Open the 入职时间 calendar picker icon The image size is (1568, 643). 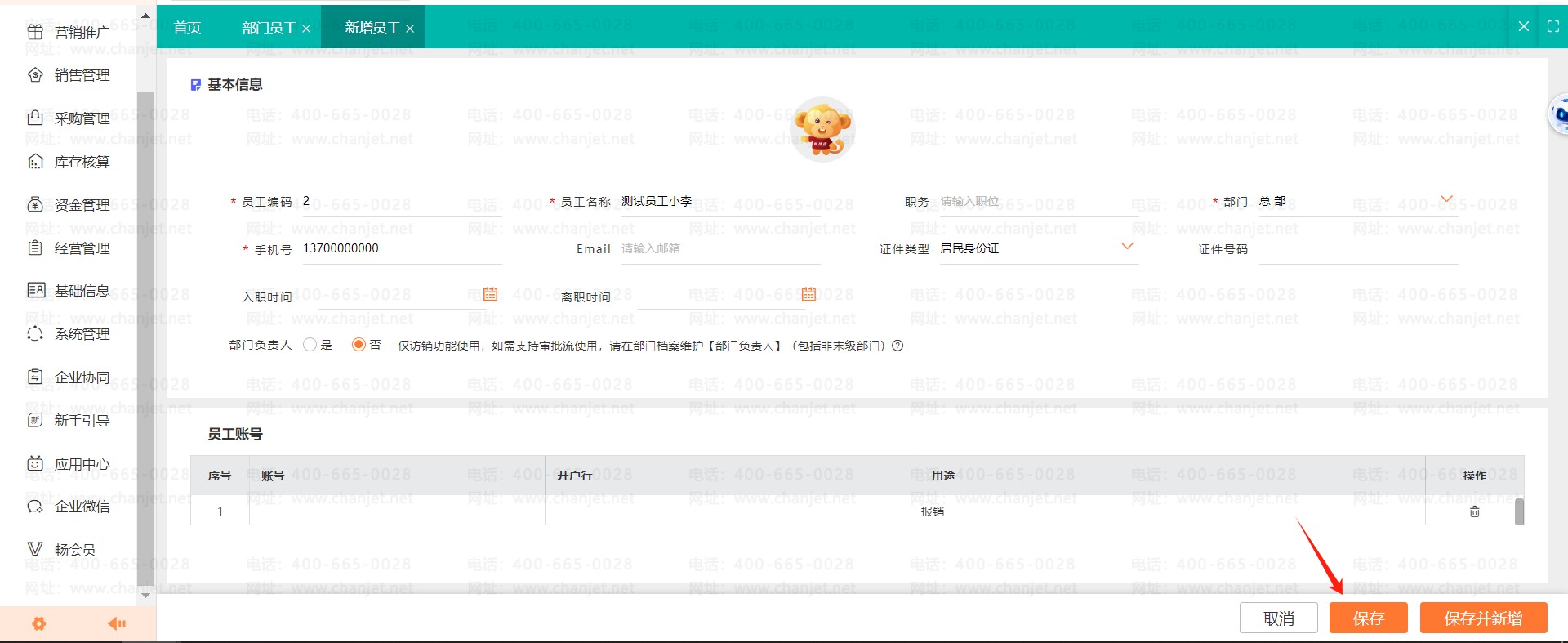(490, 294)
